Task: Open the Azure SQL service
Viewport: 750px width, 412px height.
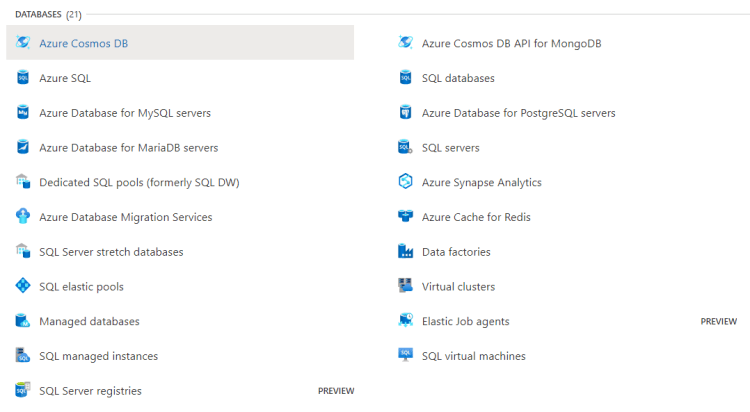Action: point(65,78)
